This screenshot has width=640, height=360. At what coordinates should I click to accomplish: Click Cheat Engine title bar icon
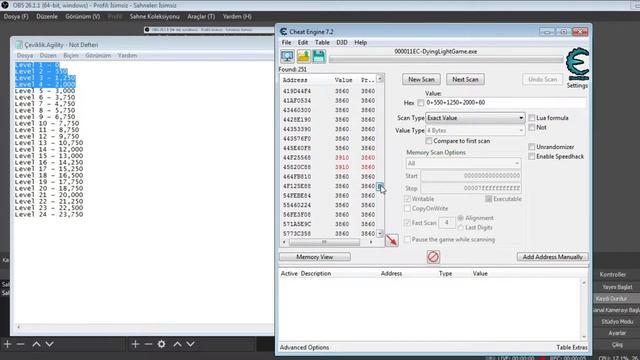click(283, 32)
